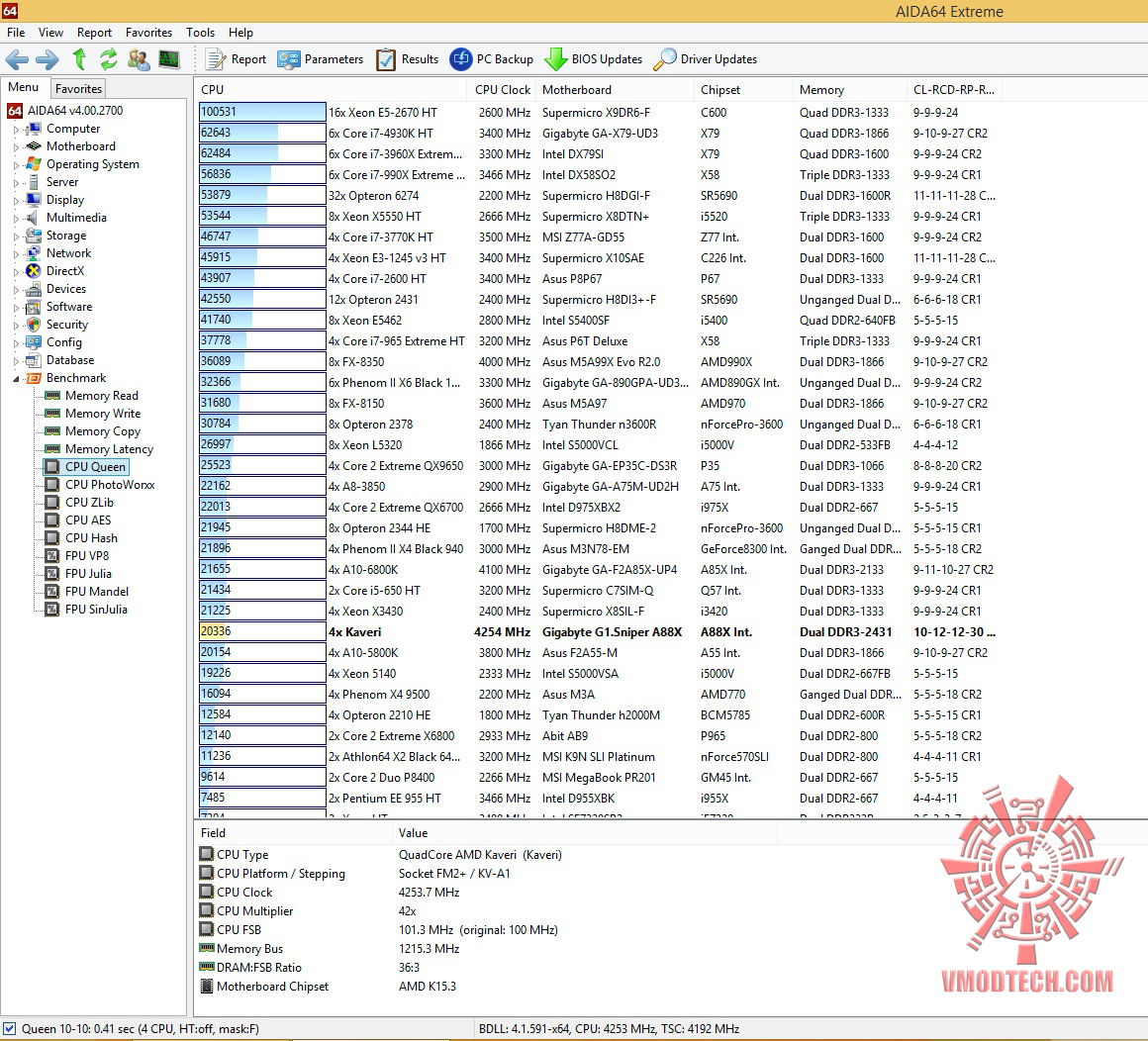Image resolution: width=1148 pixels, height=1041 pixels.
Task: Open the Tools menu
Action: [x=200, y=33]
